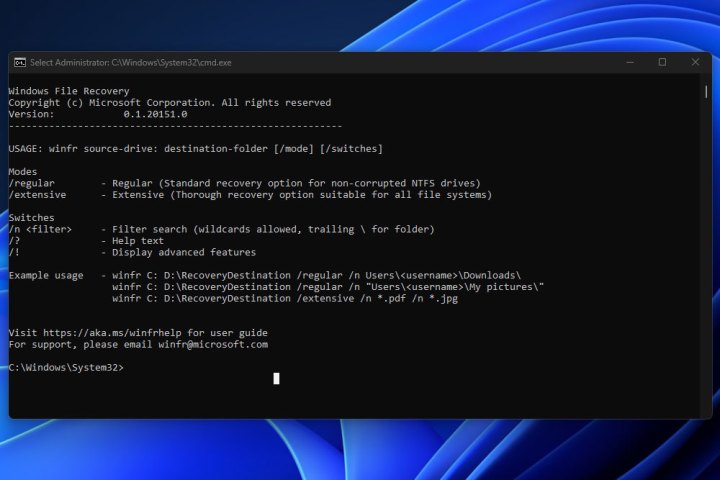Click the example line with *.pdf filter
The height and width of the screenshot is (480, 720).
[x=285, y=298]
